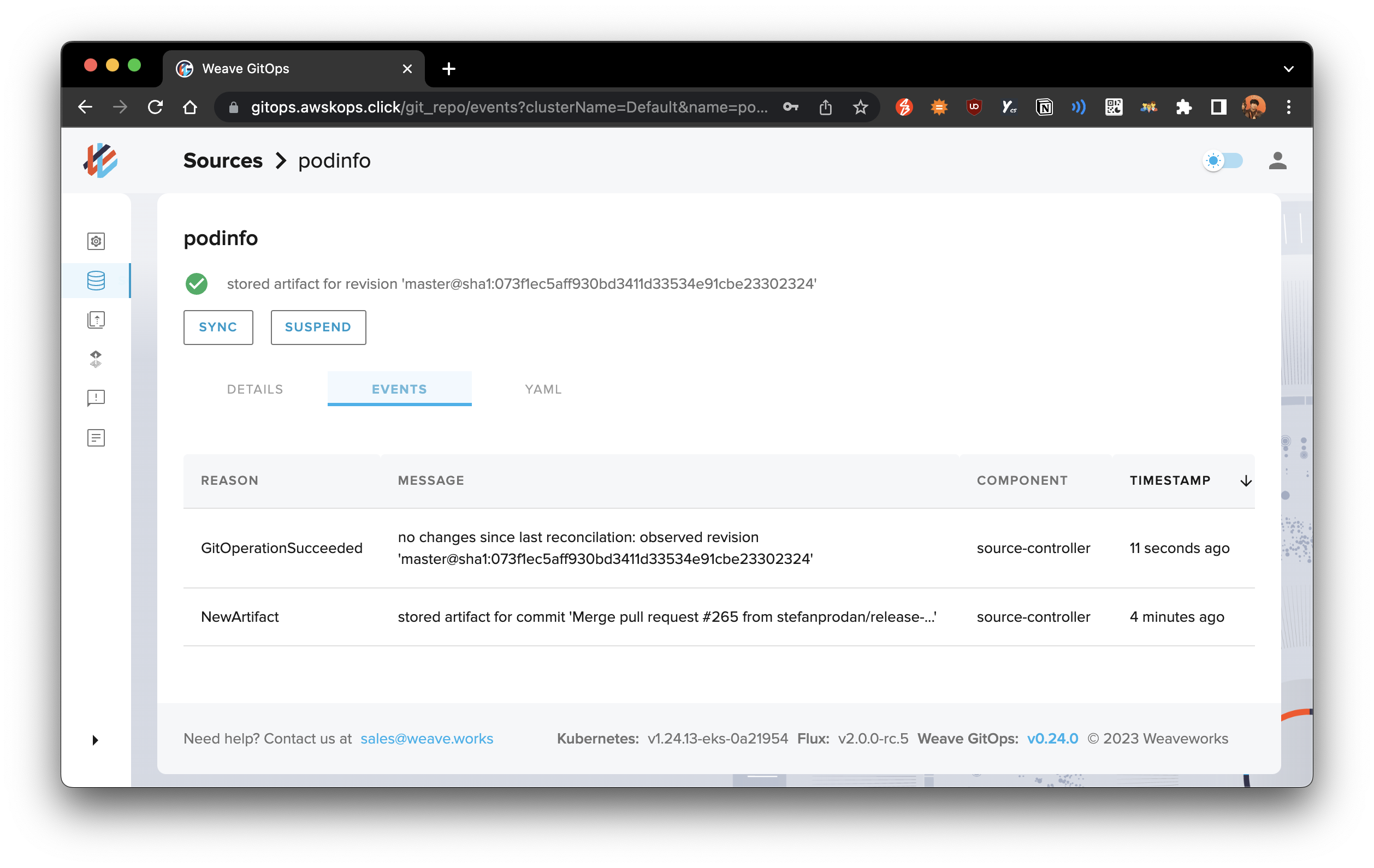The image size is (1374, 868).
Task: Click the Y extension icon
Action: coord(1009,107)
